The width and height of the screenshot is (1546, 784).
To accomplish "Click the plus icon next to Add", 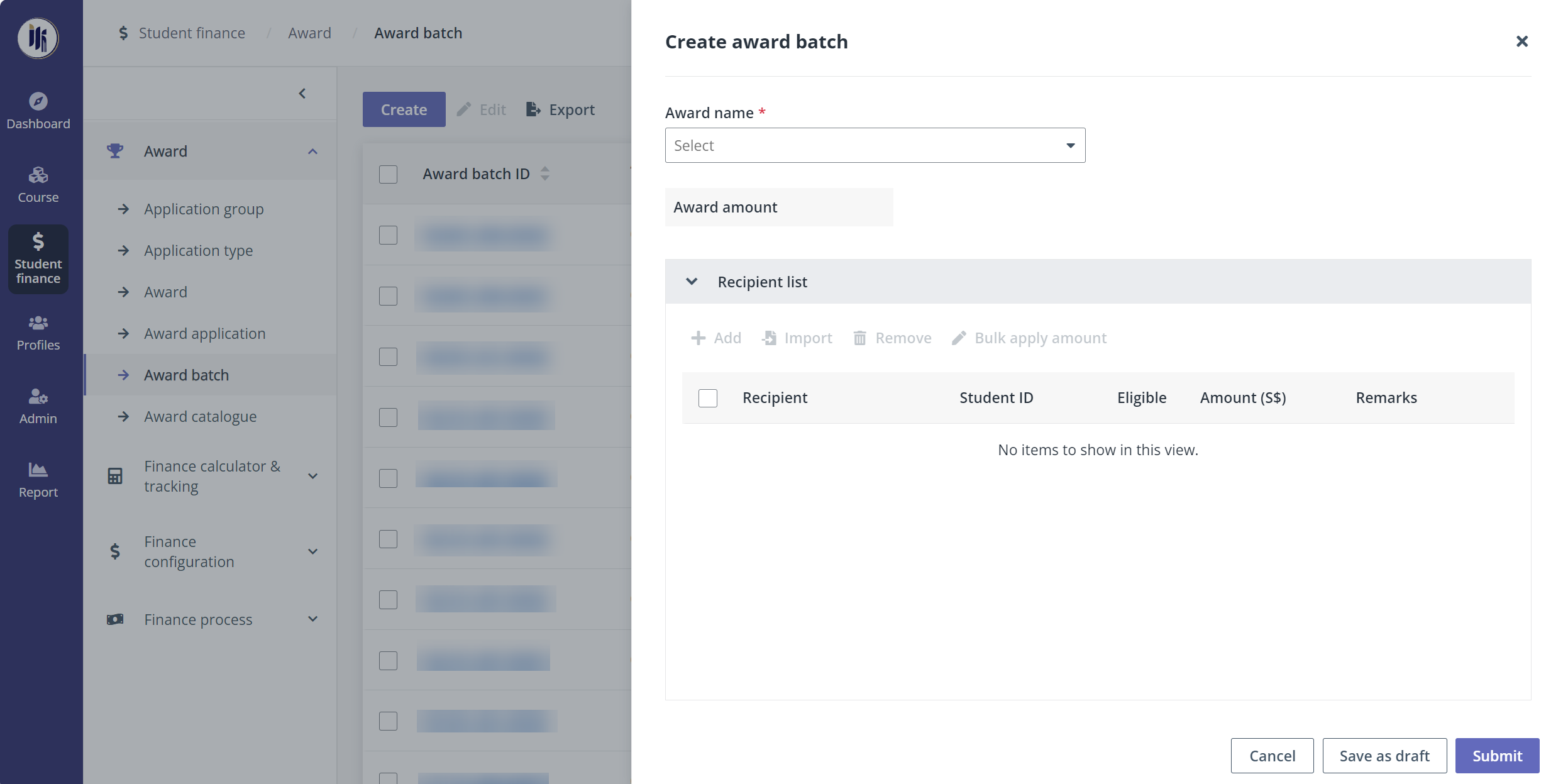I will [x=698, y=338].
